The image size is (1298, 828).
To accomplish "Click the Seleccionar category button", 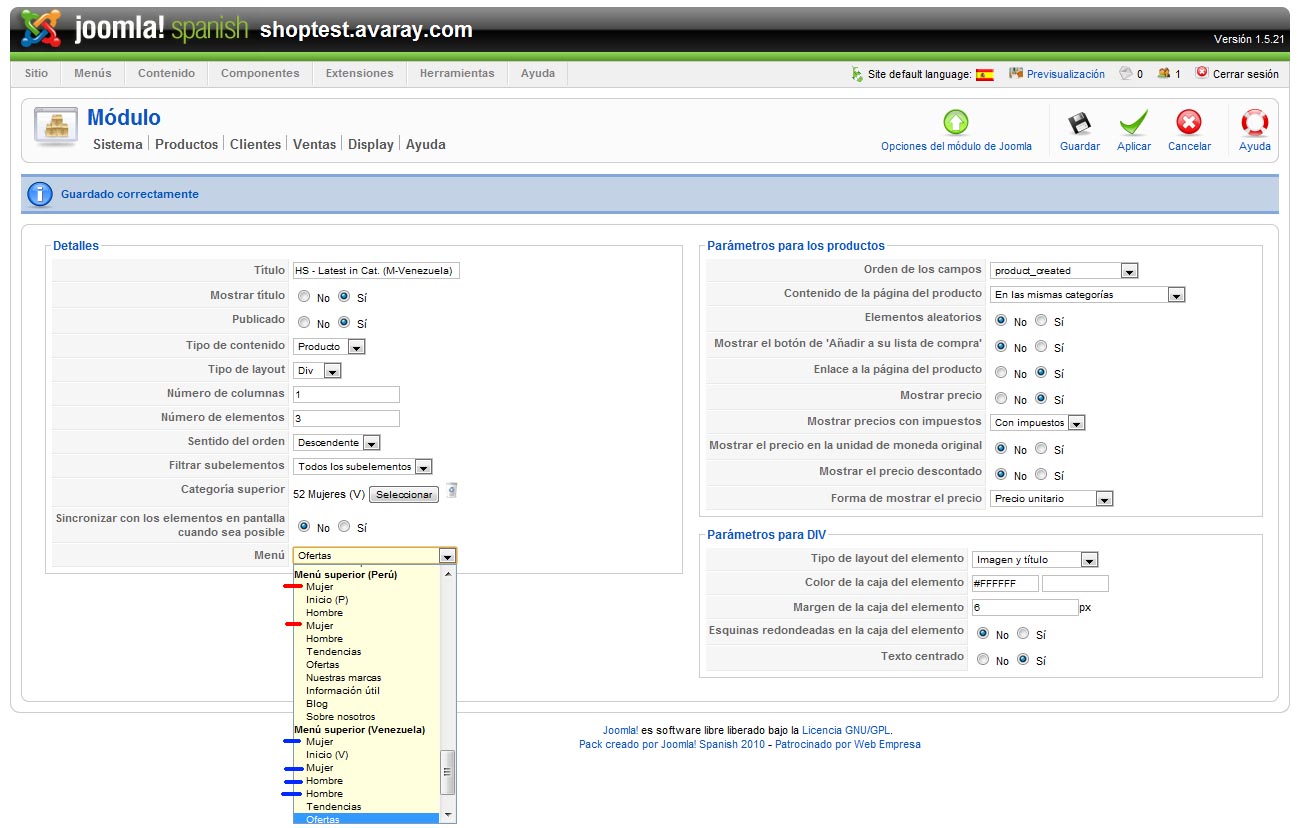I will pos(404,495).
